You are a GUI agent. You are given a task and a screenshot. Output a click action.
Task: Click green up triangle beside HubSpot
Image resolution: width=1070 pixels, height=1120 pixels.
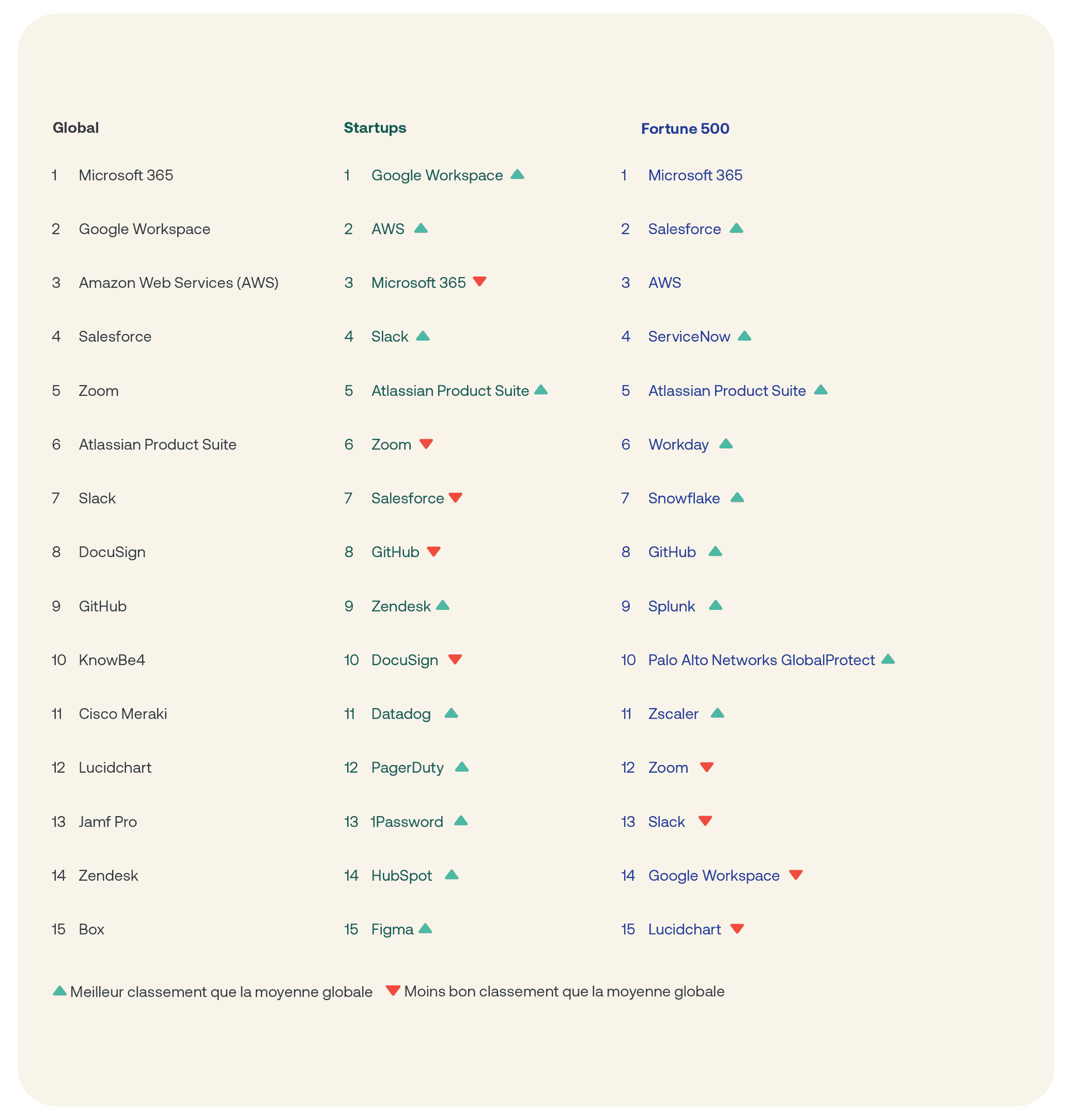pos(452,874)
